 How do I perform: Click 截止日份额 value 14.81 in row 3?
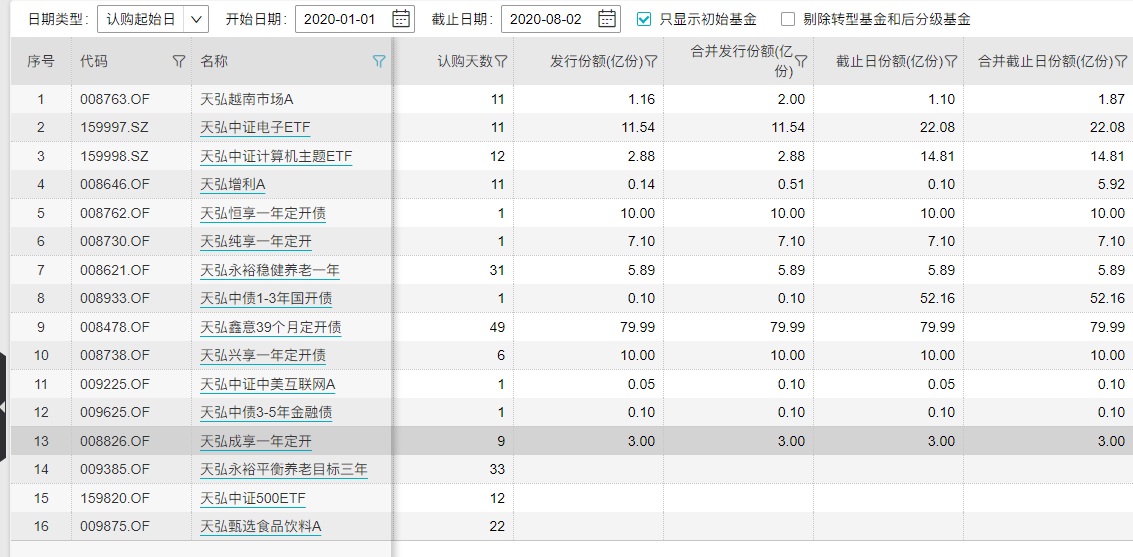(937, 156)
